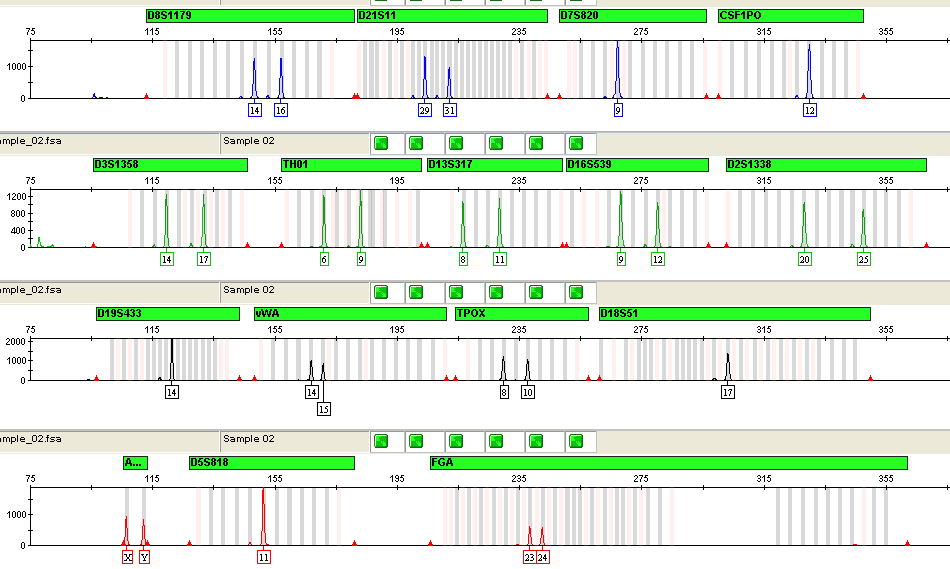The image size is (950, 569).
Task: Click first green quality flag above D5S818 panel
Action: pos(380,441)
